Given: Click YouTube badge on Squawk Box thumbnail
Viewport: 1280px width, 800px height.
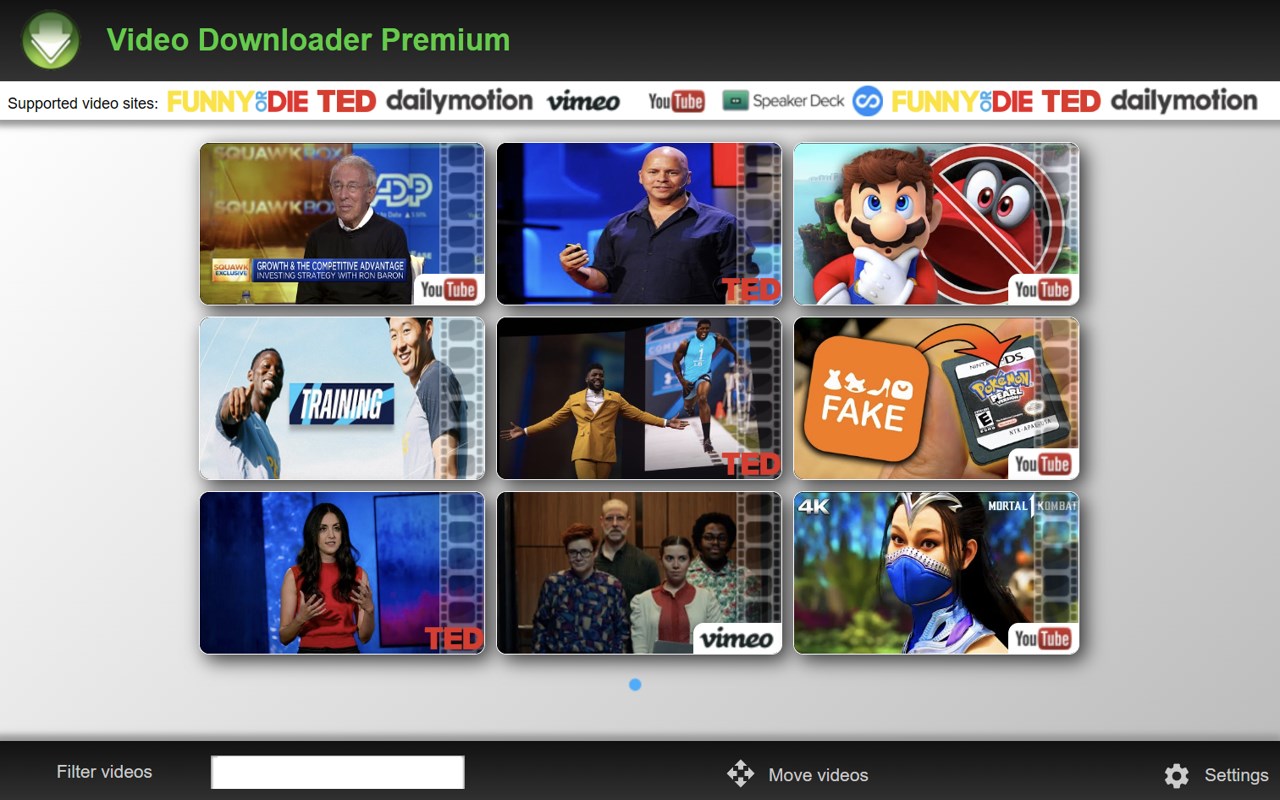Looking at the screenshot, I should pyautogui.click(x=448, y=289).
